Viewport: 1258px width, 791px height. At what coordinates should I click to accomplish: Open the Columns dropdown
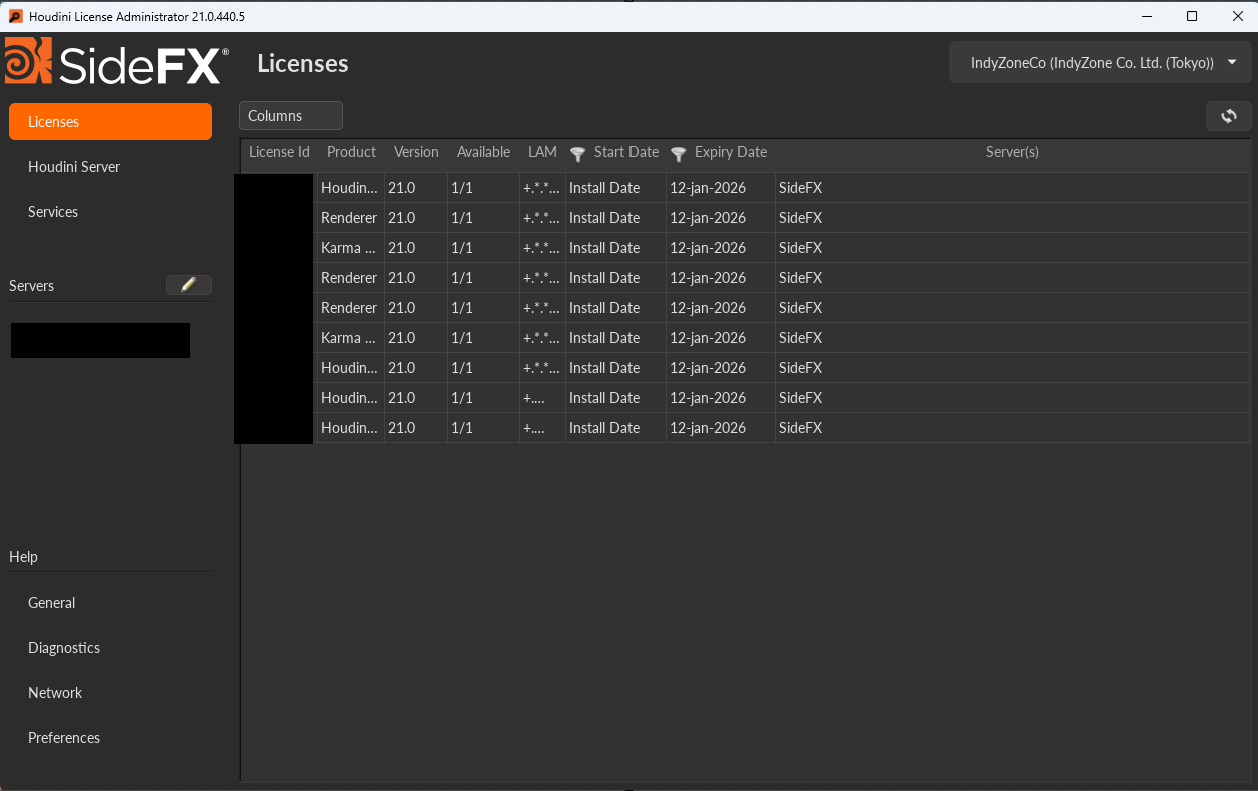point(290,116)
